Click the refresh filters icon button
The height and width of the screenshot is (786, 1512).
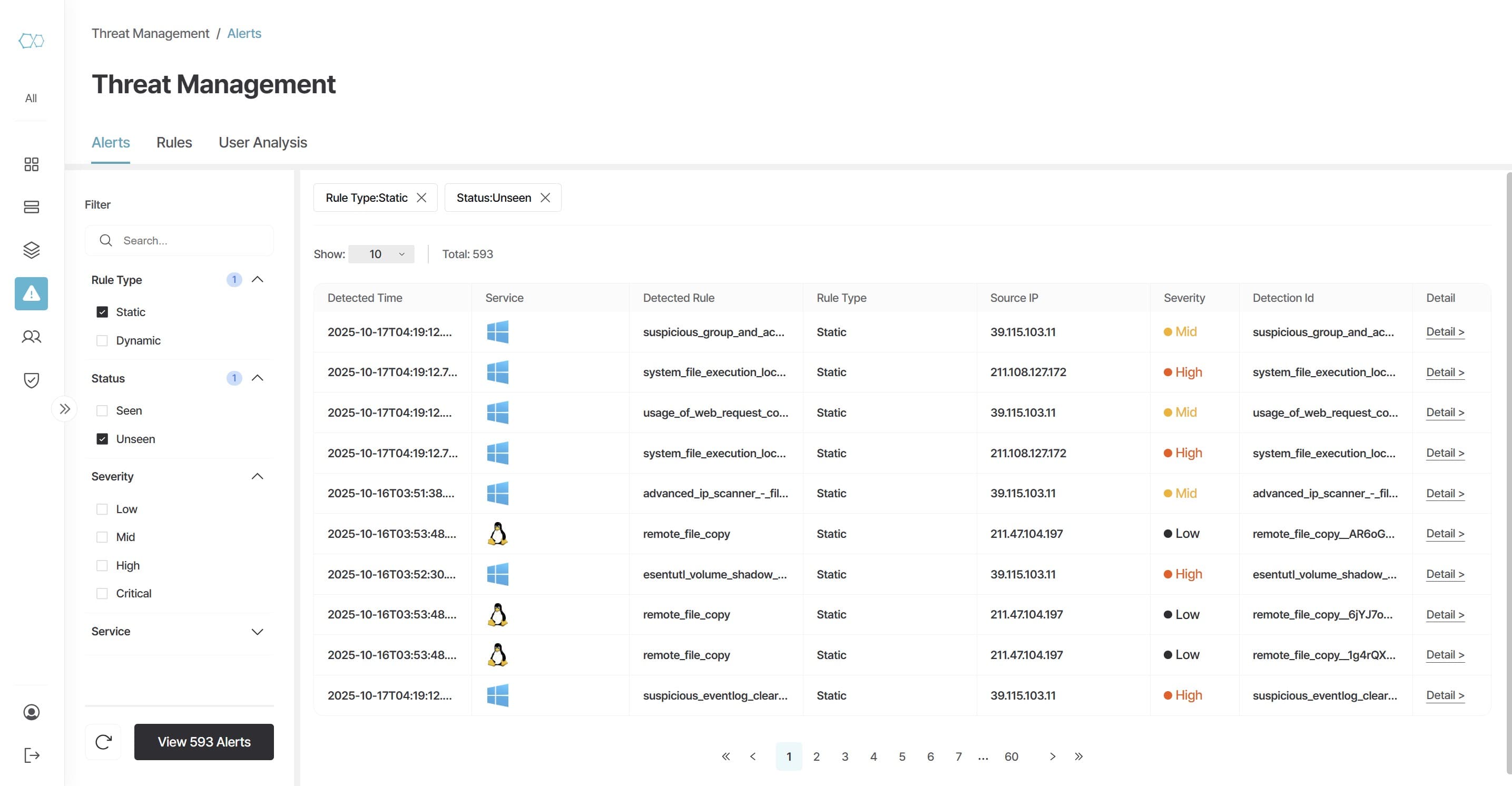103,742
